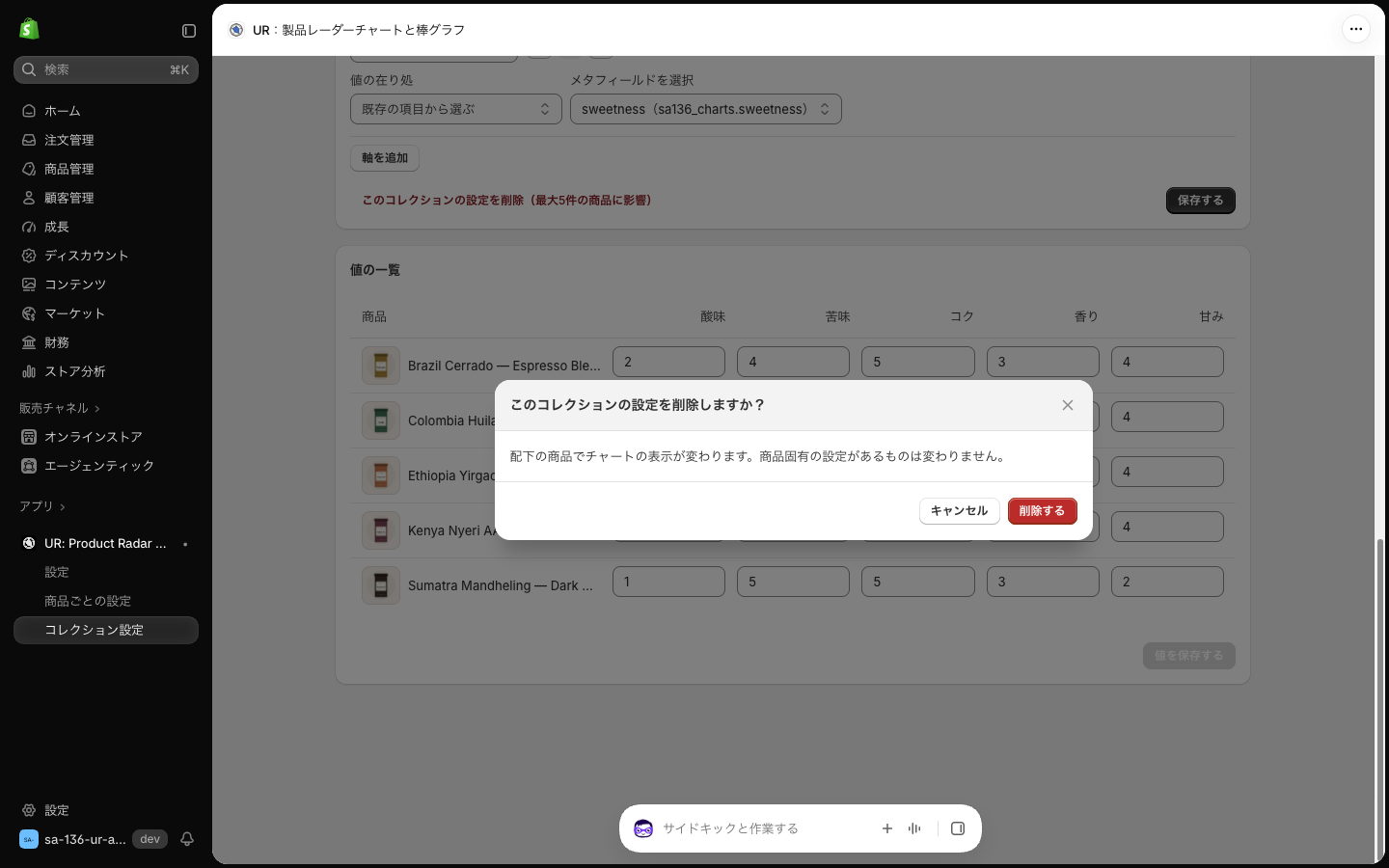Open UR: Product Radar app entry
This screenshot has width=1389, height=868.
pos(106,543)
